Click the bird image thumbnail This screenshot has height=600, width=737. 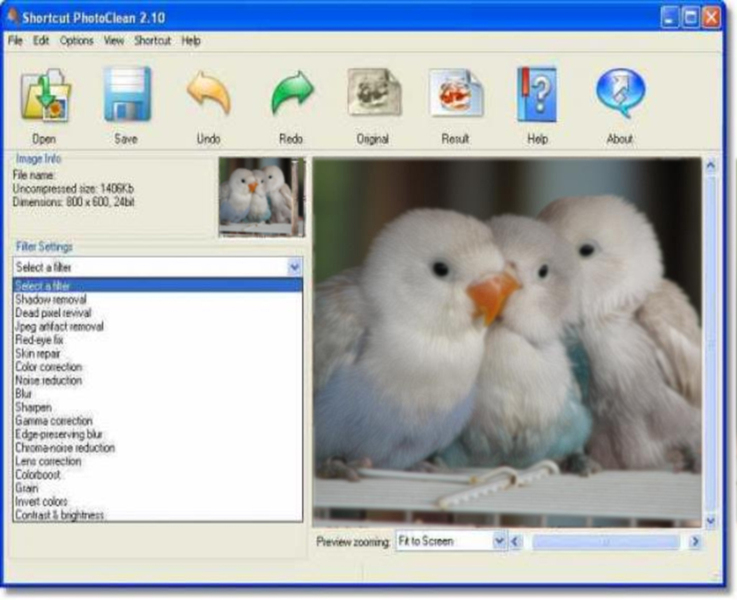tap(261, 197)
